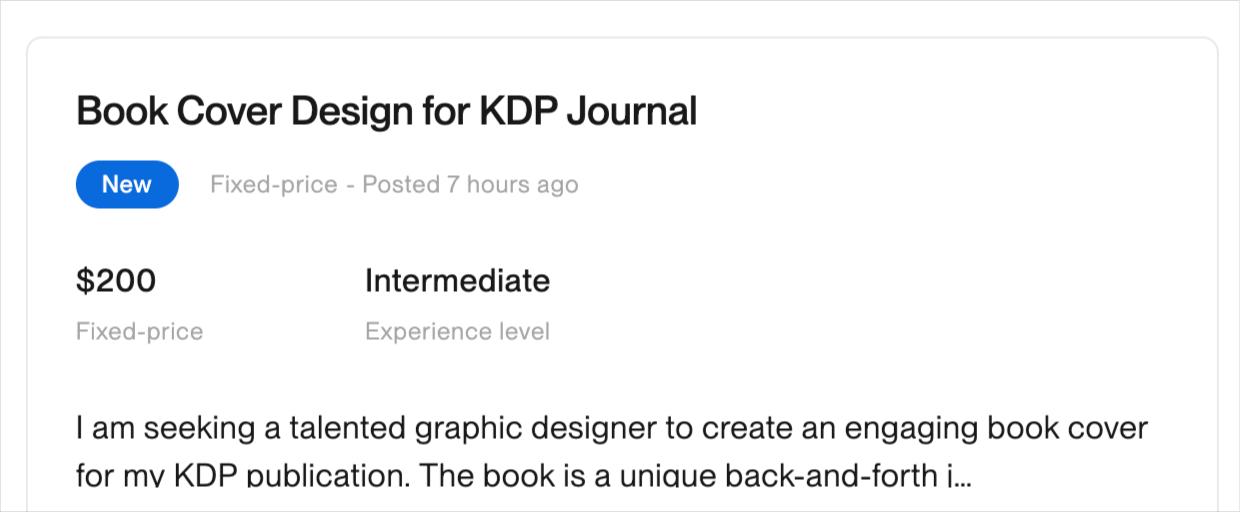Image resolution: width=1240 pixels, height=512 pixels.
Task: Expand the truncated description at the ellipsis
Action: click(x=961, y=475)
